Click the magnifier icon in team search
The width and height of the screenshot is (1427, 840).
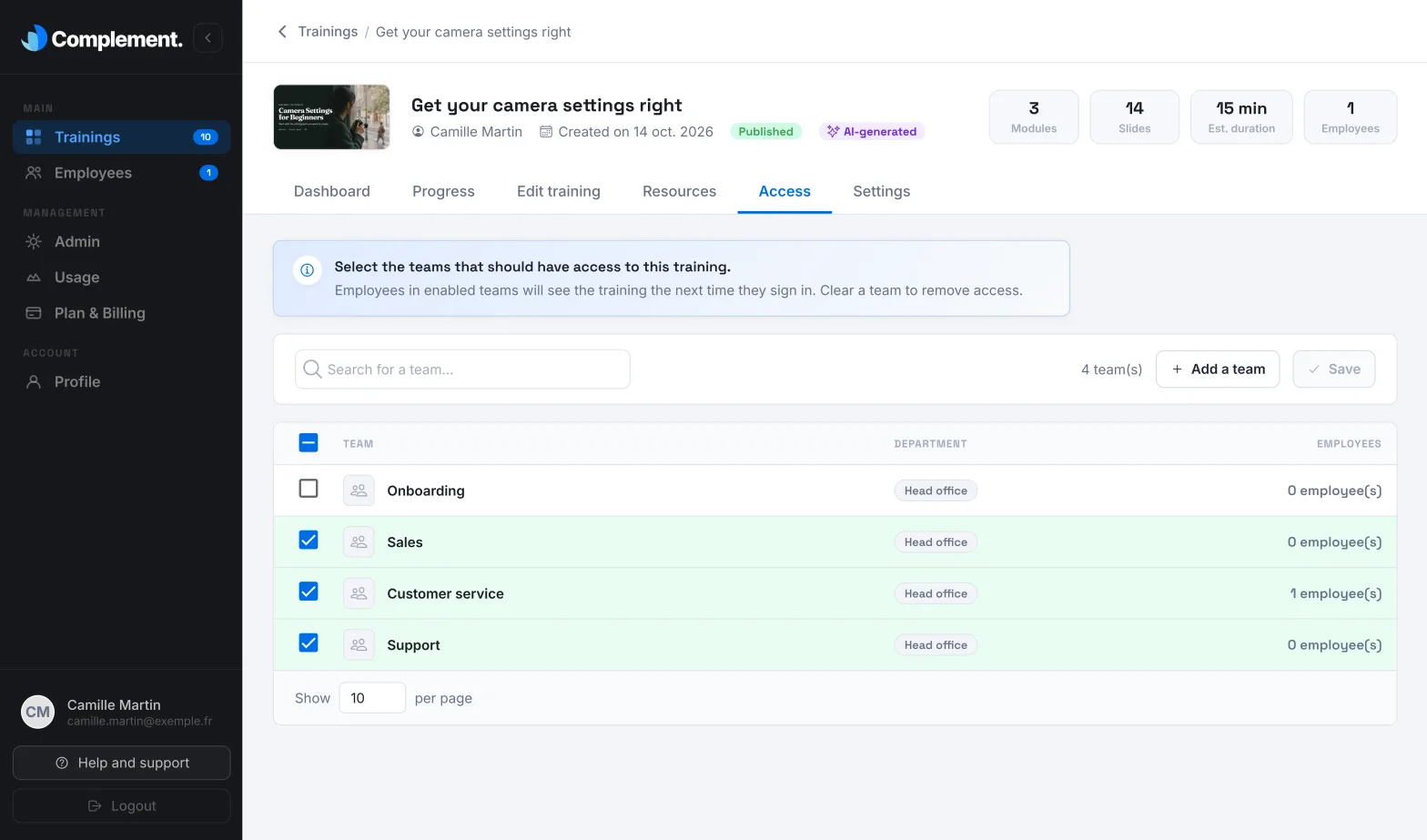tap(312, 369)
